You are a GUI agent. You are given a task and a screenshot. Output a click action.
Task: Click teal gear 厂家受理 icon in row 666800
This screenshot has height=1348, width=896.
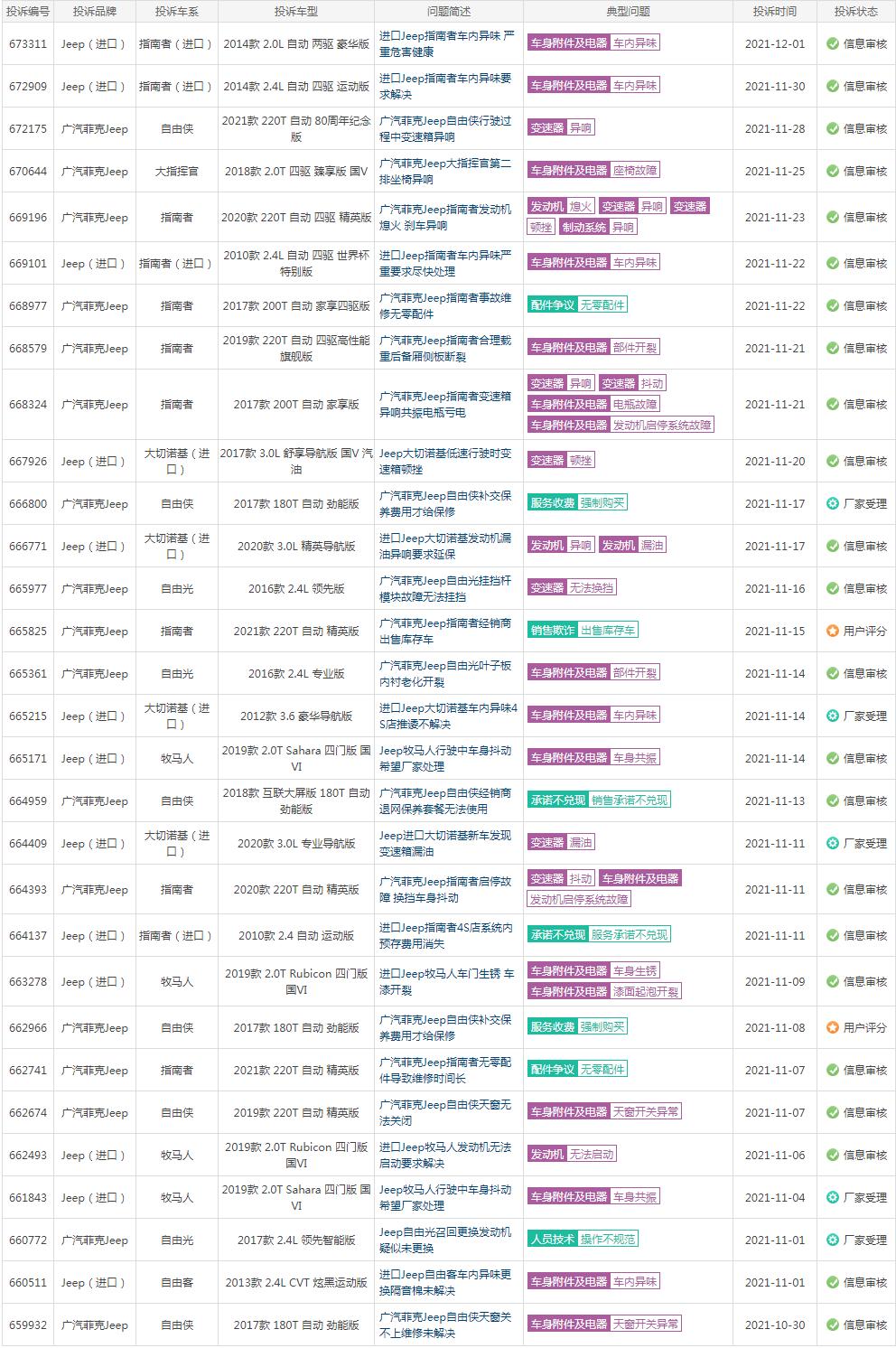pos(833,503)
